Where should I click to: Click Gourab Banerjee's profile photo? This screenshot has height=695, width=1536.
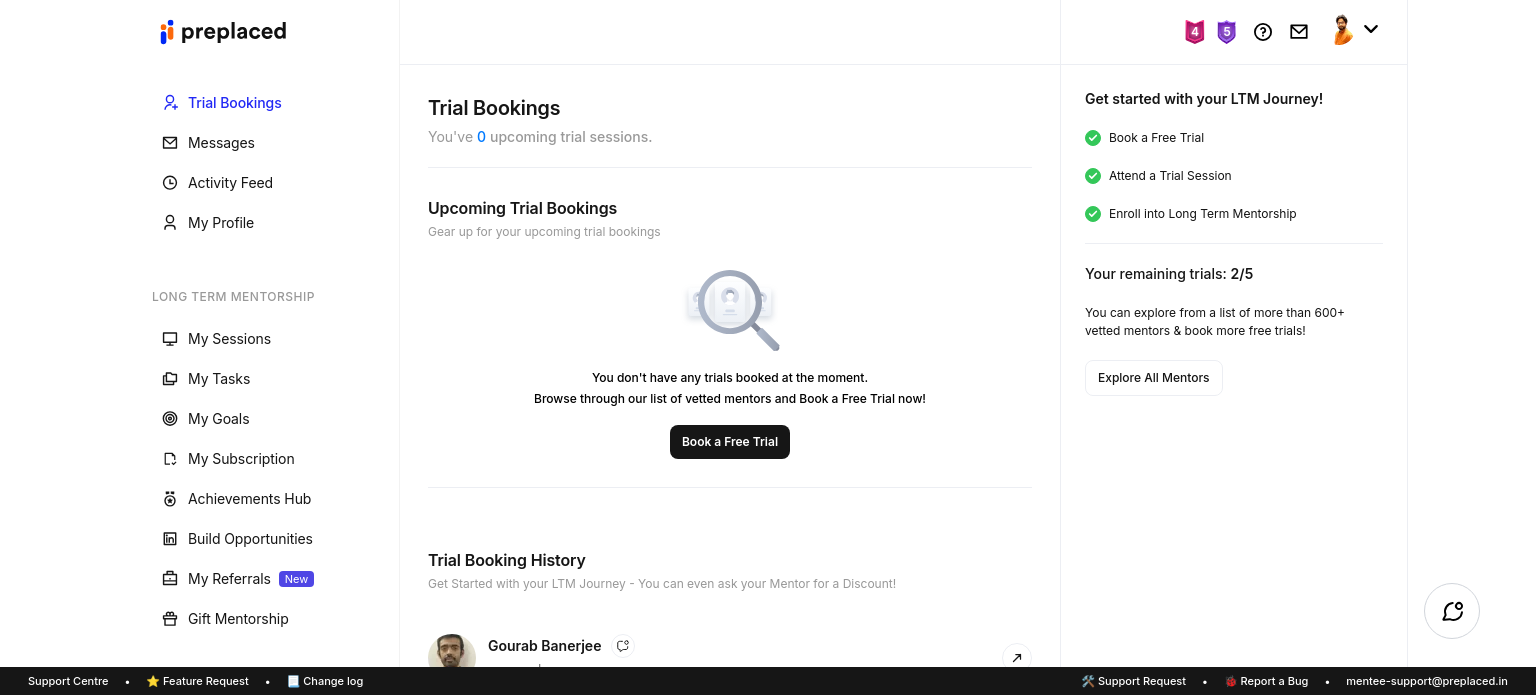(452, 652)
